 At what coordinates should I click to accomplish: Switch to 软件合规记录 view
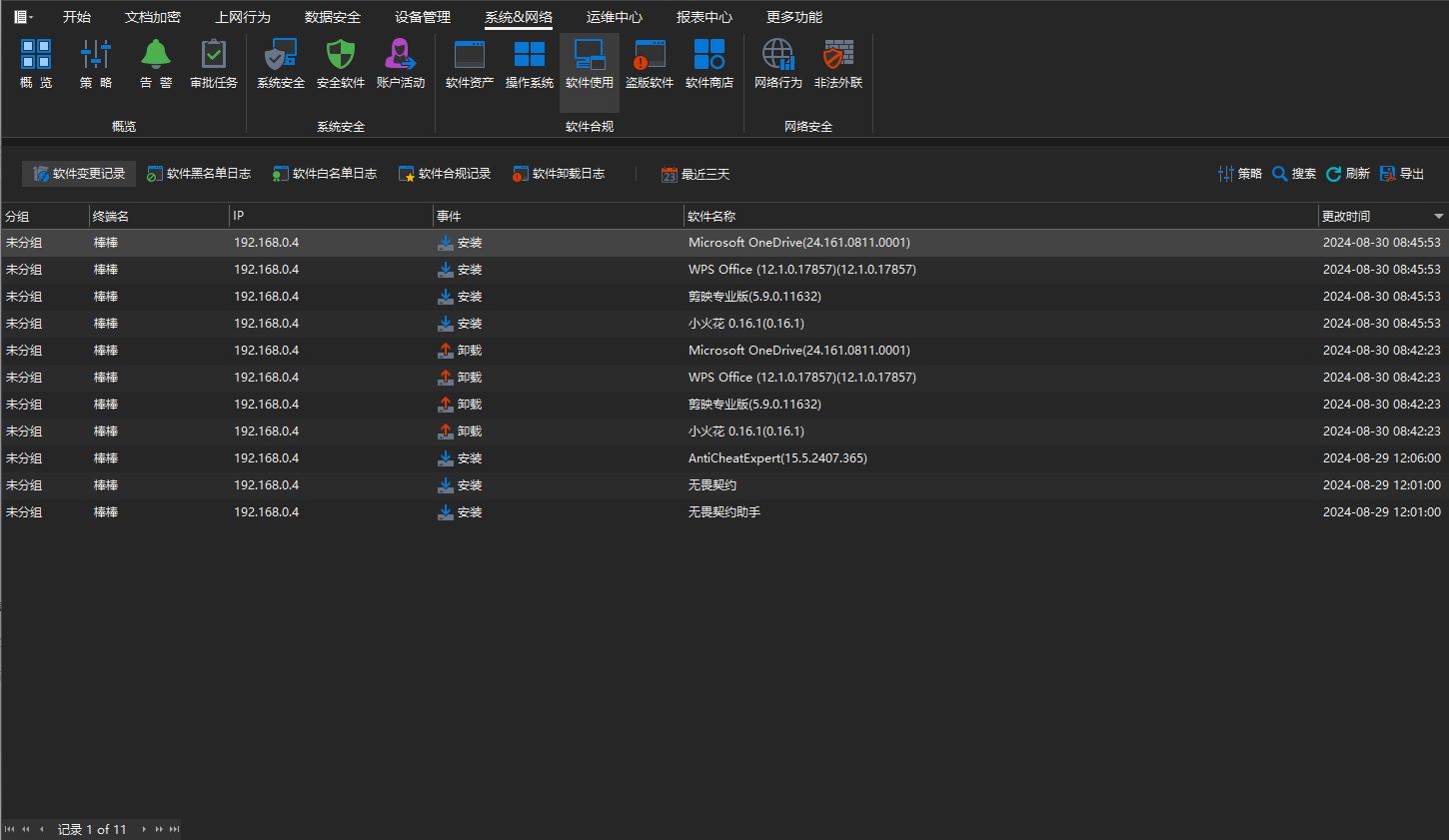tap(444, 172)
